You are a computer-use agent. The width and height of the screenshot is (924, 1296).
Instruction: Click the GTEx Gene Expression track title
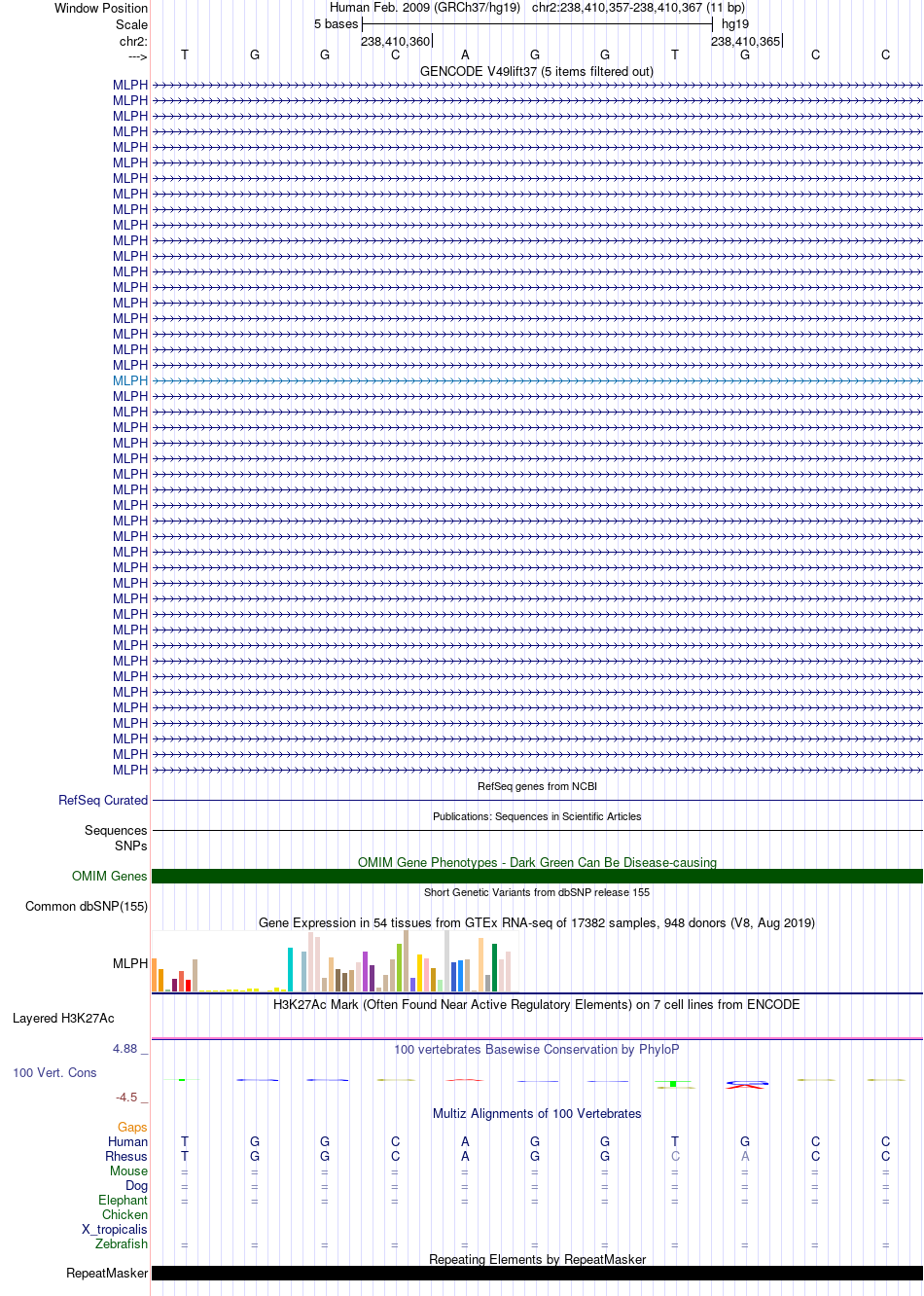pos(537,923)
